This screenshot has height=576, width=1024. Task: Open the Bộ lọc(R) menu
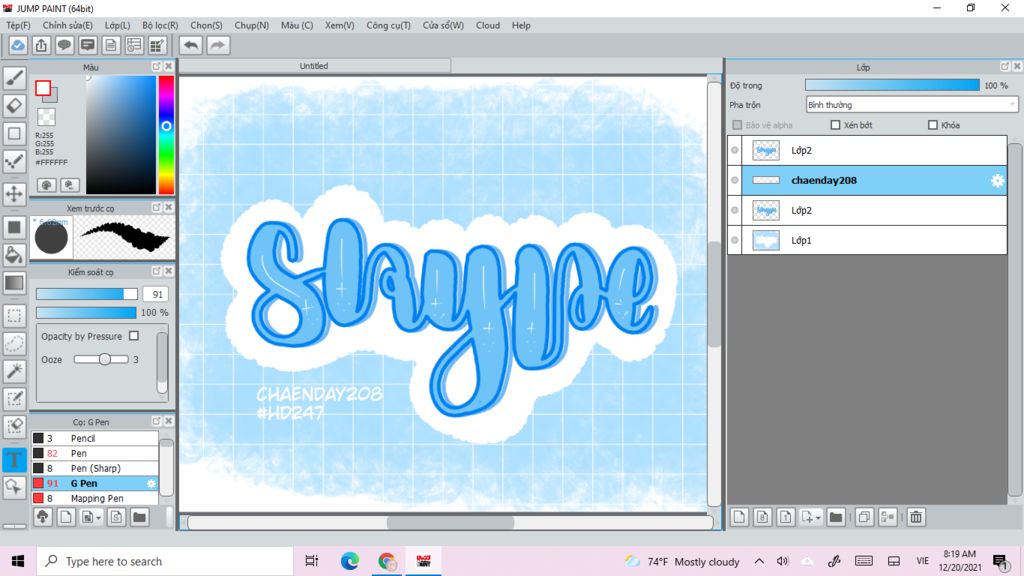tap(160, 25)
